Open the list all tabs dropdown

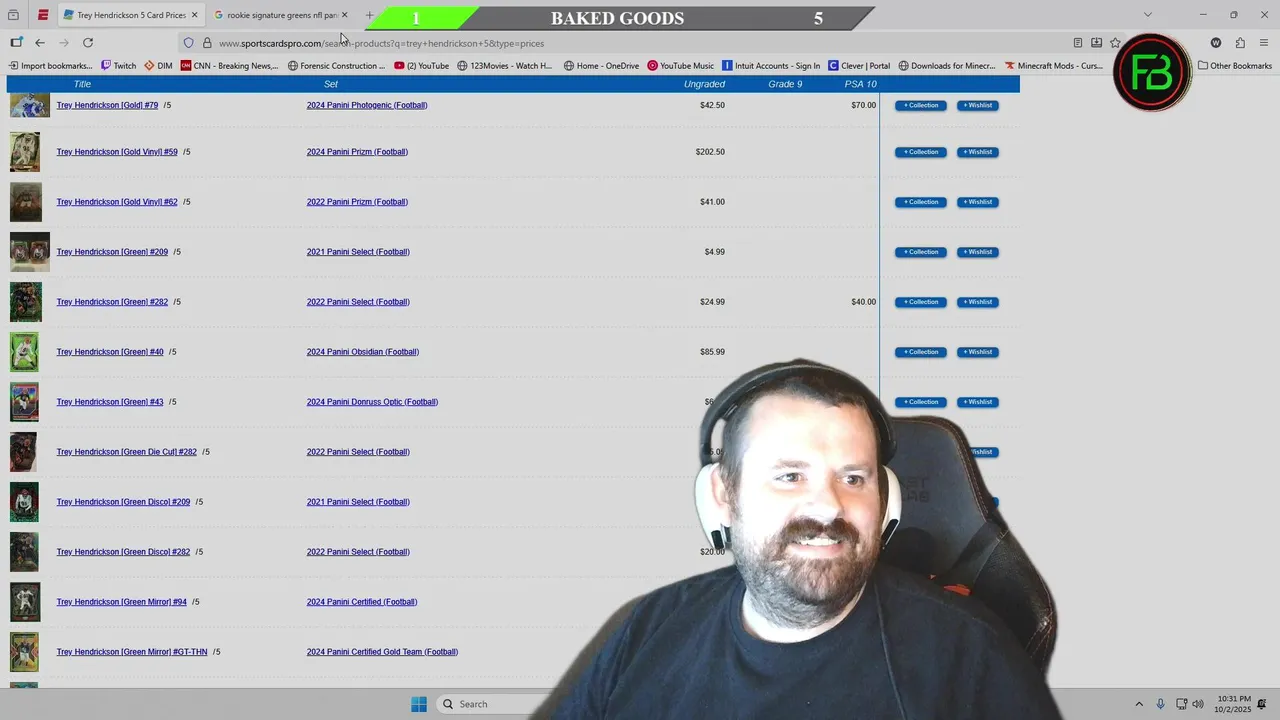tap(1147, 15)
